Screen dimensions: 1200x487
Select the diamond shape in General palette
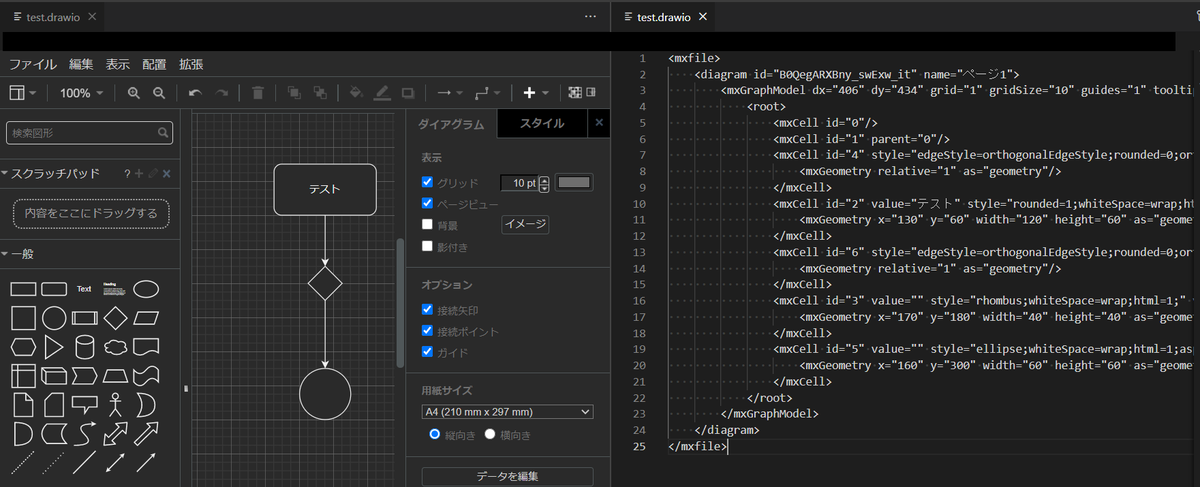(x=116, y=318)
